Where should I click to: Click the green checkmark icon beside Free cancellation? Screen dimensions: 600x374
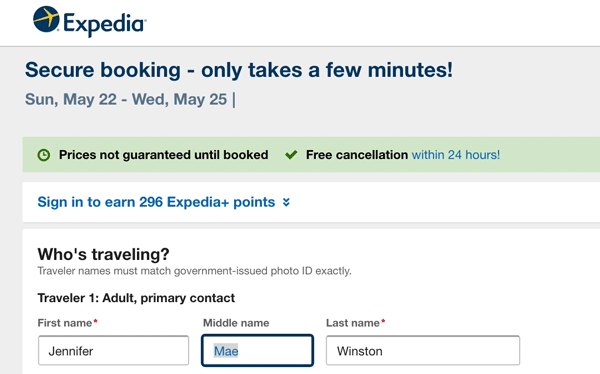291,155
